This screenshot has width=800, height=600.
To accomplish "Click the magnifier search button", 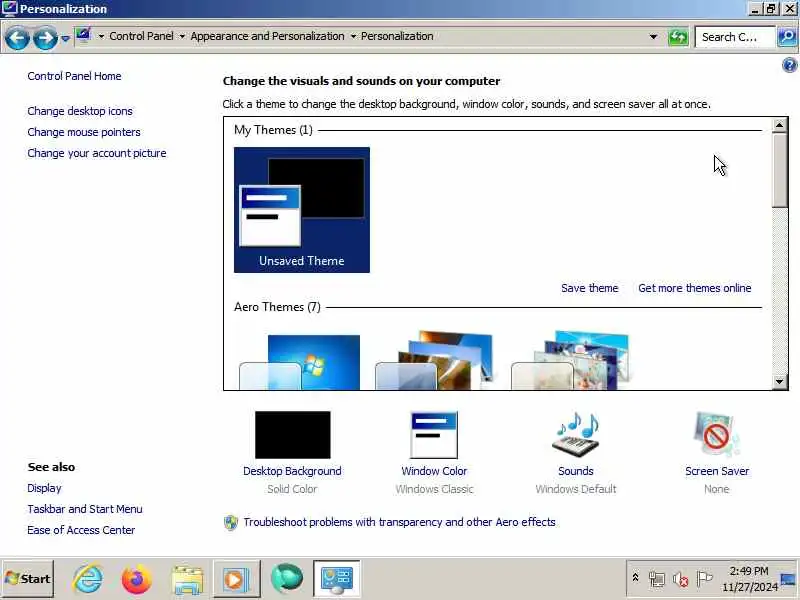I will (x=787, y=37).
